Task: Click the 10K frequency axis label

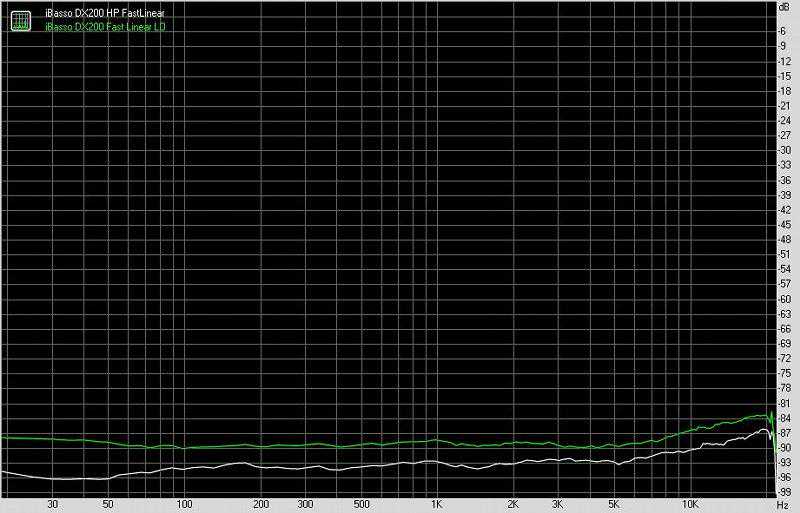Action: [x=689, y=505]
